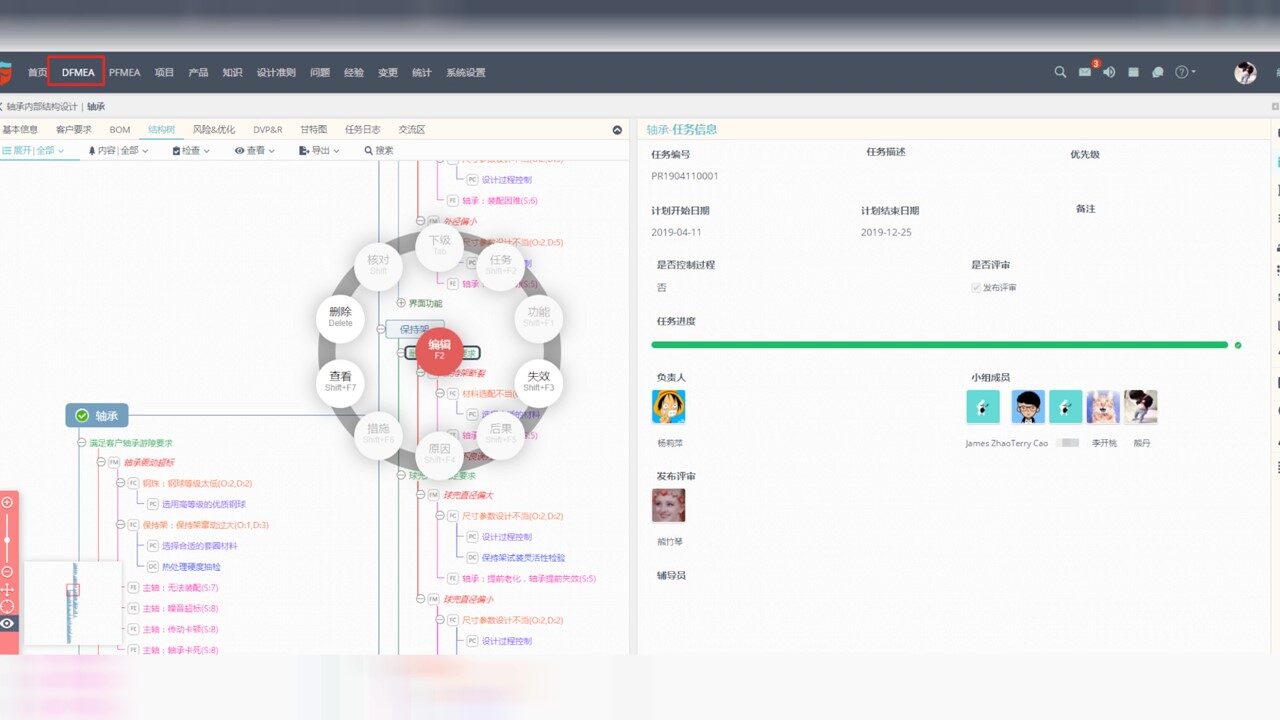The height and width of the screenshot is (720, 1280).
Task: Choose 核对 in radial menu
Action: pos(378,265)
